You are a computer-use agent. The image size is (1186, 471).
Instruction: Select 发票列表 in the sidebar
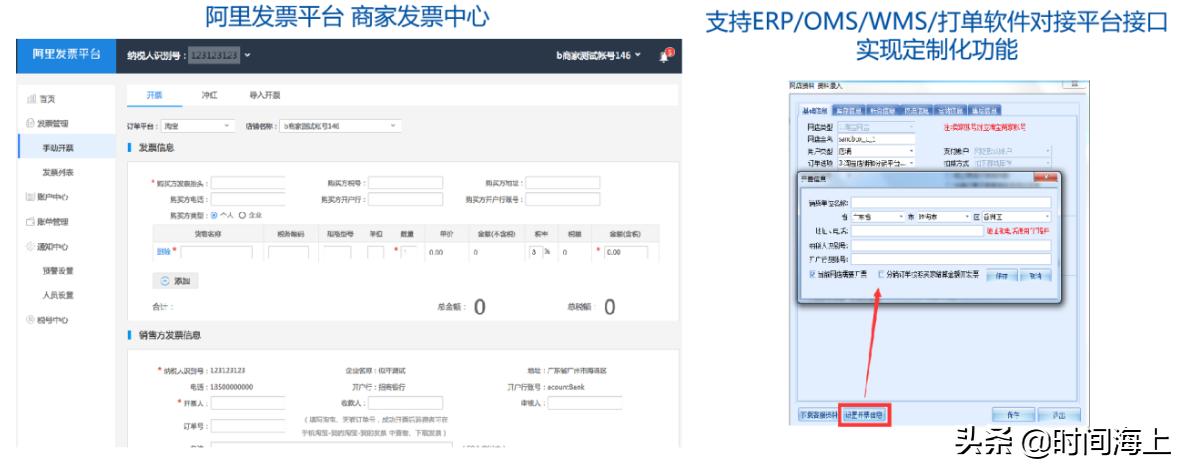(x=57, y=172)
